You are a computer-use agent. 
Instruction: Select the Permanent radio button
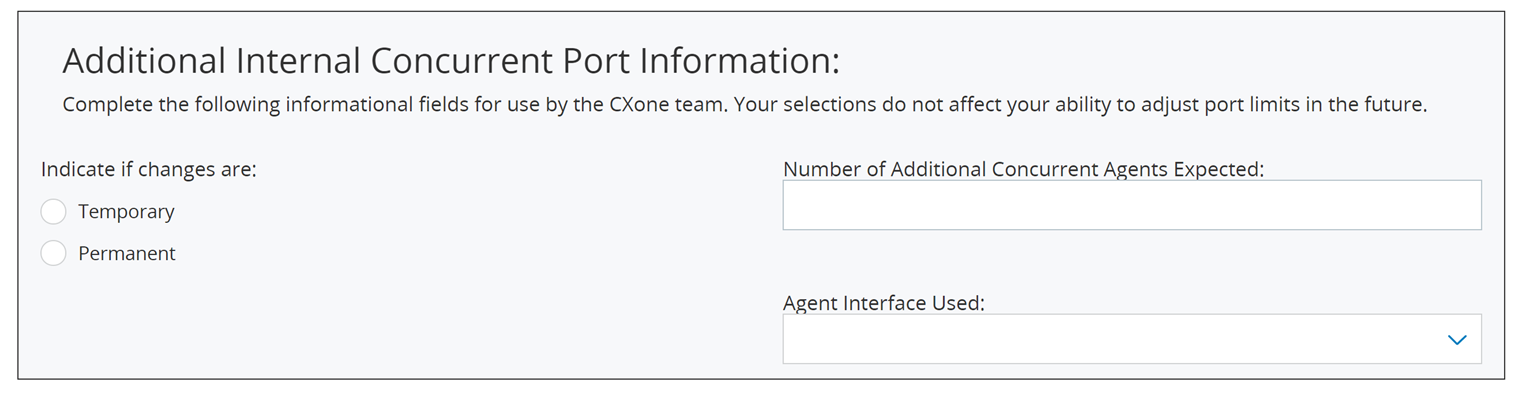coord(53,254)
